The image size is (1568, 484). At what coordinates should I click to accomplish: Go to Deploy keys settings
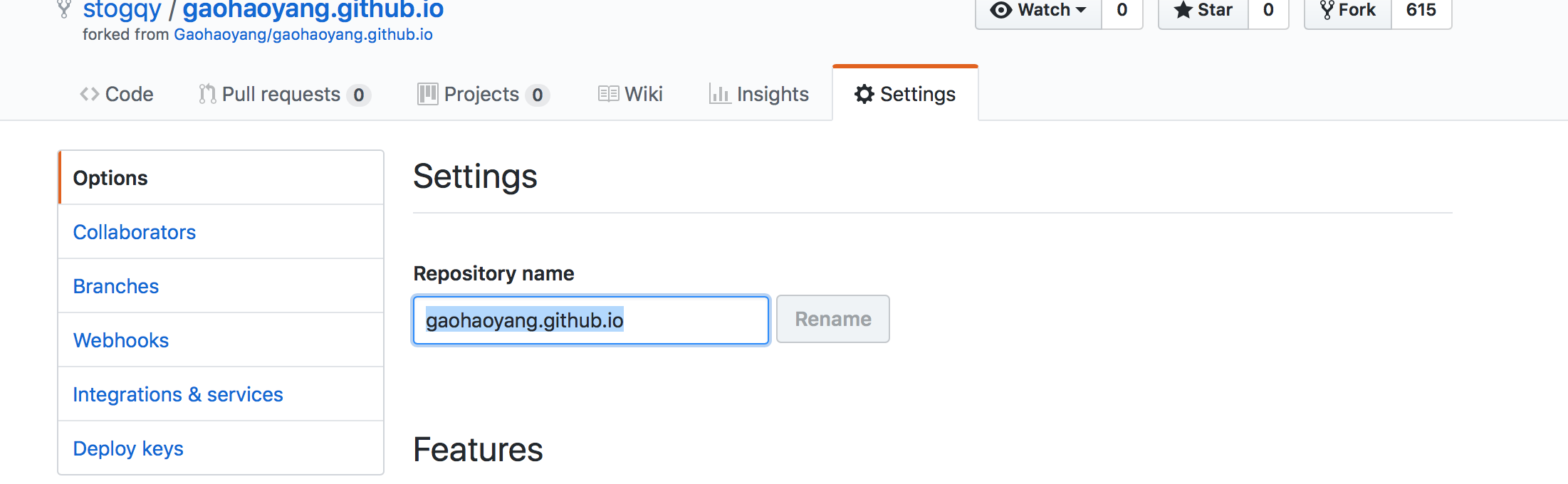pos(128,448)
